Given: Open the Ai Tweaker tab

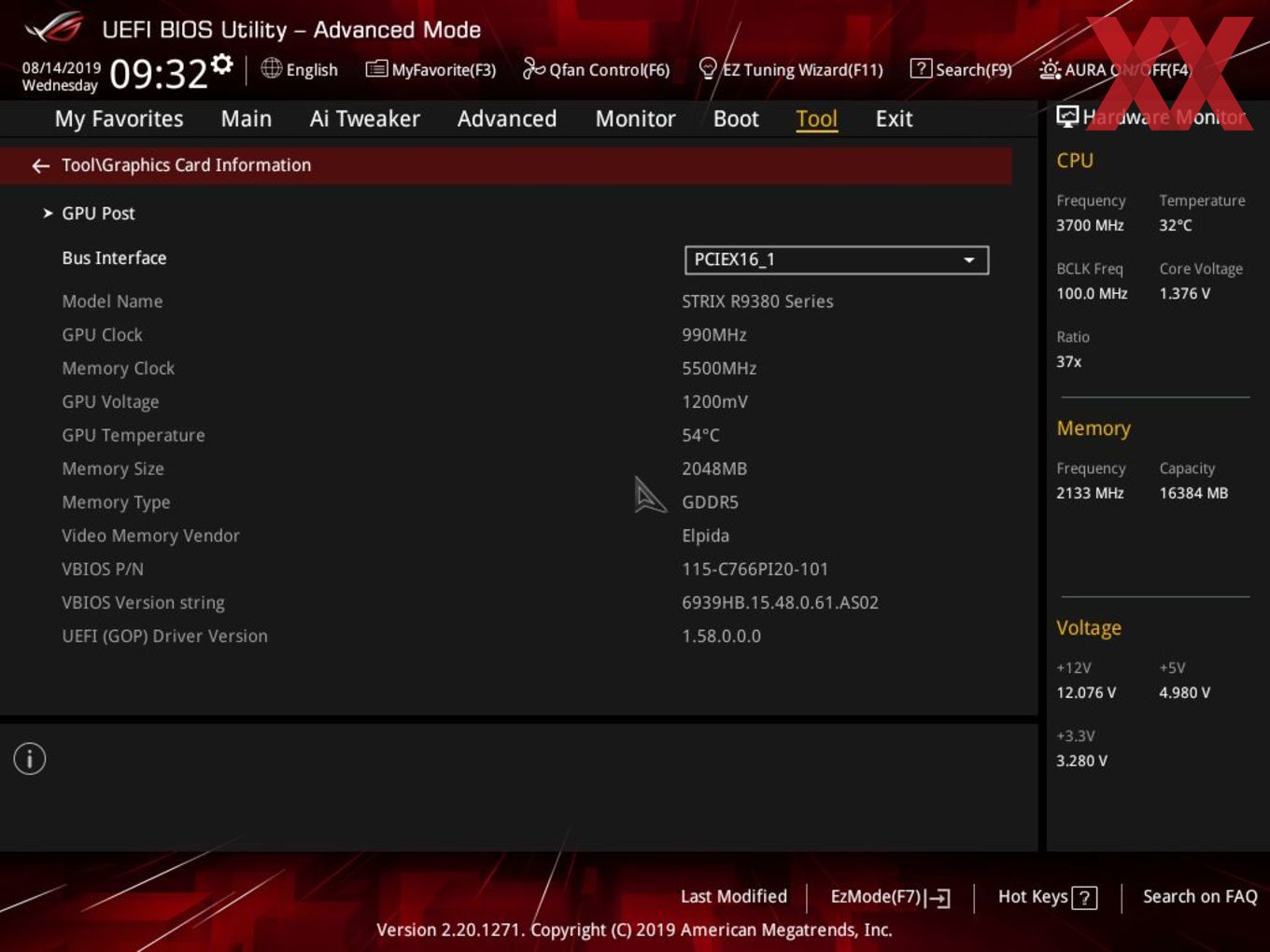Looking at the screenshot, I should pyautogui.click(x=365, y=119).
